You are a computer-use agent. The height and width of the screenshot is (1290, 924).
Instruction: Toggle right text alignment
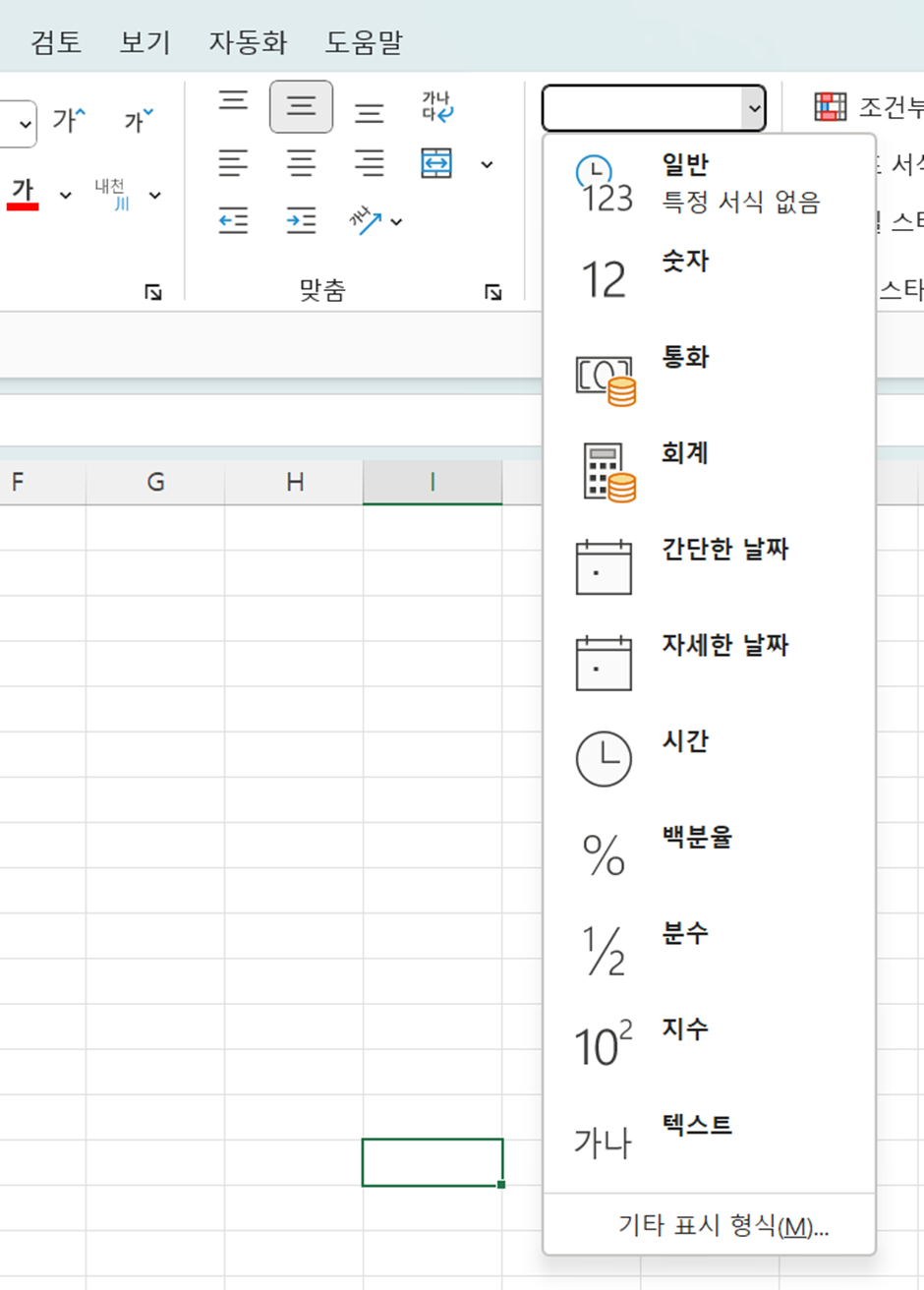[x=371, y=164]
